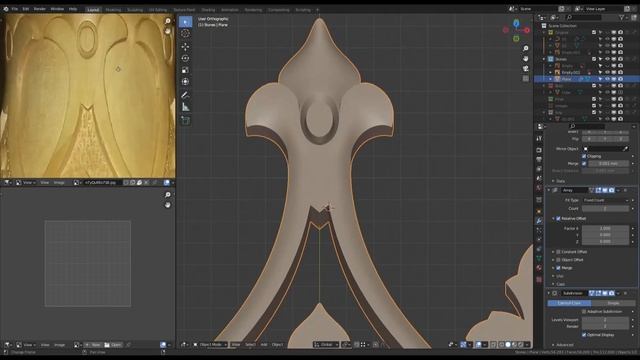Image resolution: width=640 pixels, height=360 pixels.
Task: Select the Measure tool
Action: coord(185,107)
